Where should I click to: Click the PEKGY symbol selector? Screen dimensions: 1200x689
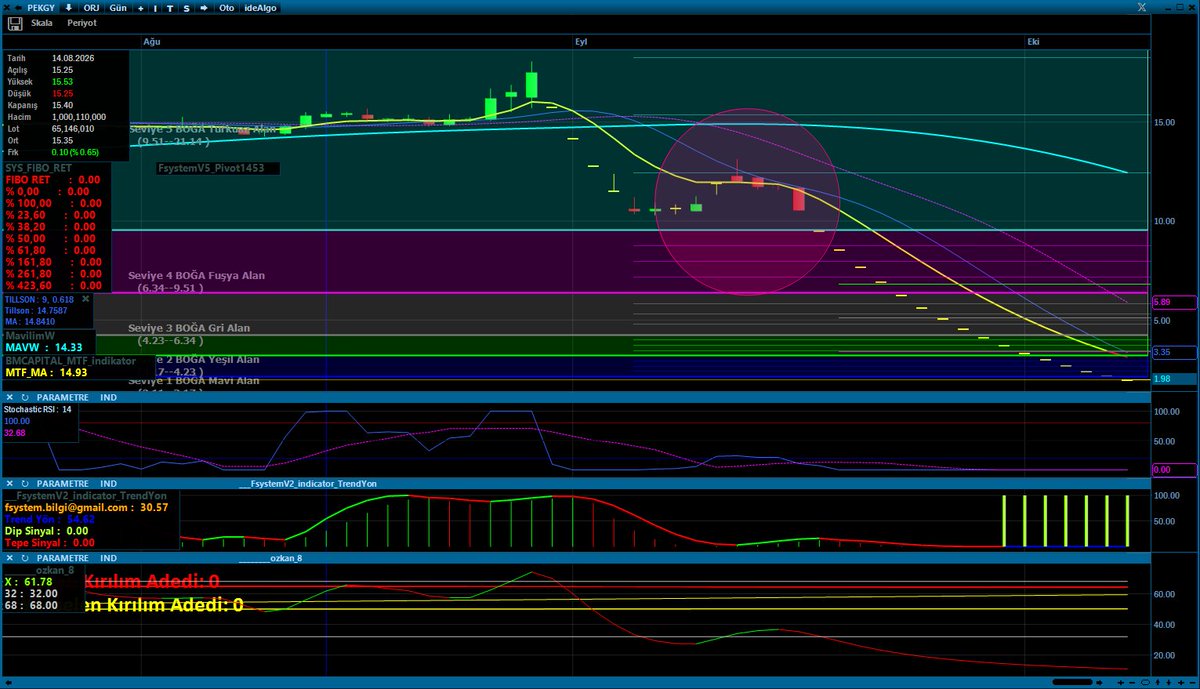[x=41, y=7]
